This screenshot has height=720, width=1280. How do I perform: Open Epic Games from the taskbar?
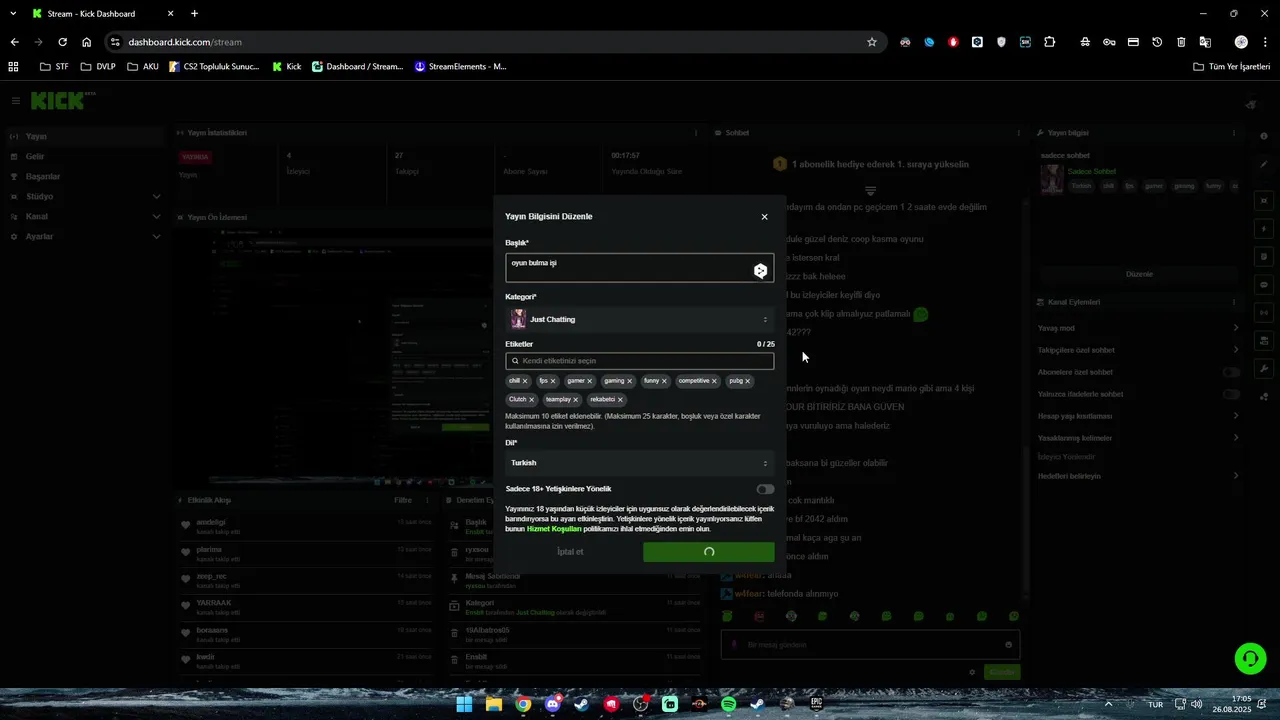click(817, 704)
